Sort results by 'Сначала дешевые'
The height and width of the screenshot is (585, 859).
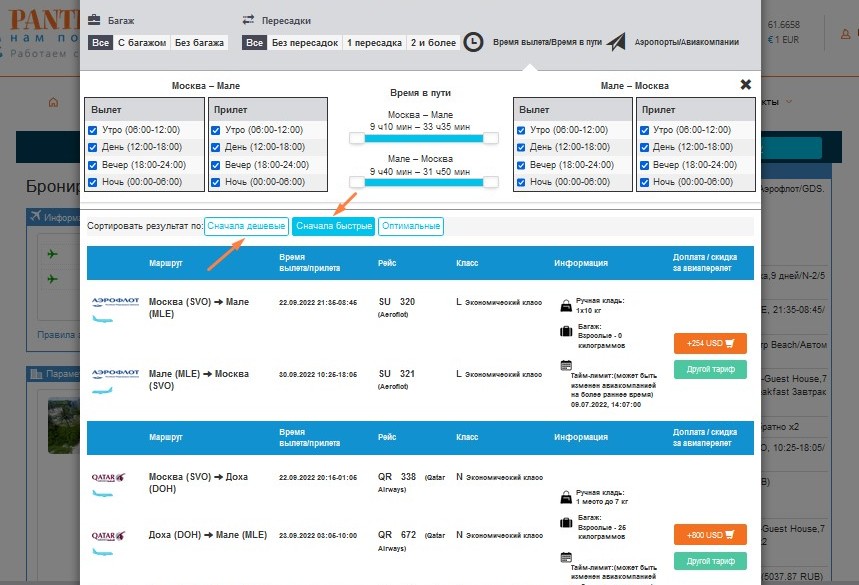tap(246, 227)
